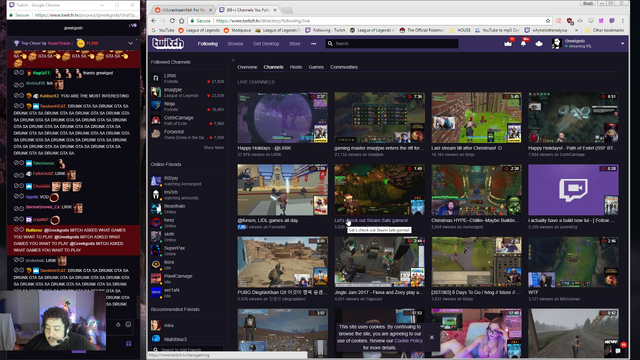
Task: Click the purple Twitch extension icon in toolbar
Action: point(612,20)
